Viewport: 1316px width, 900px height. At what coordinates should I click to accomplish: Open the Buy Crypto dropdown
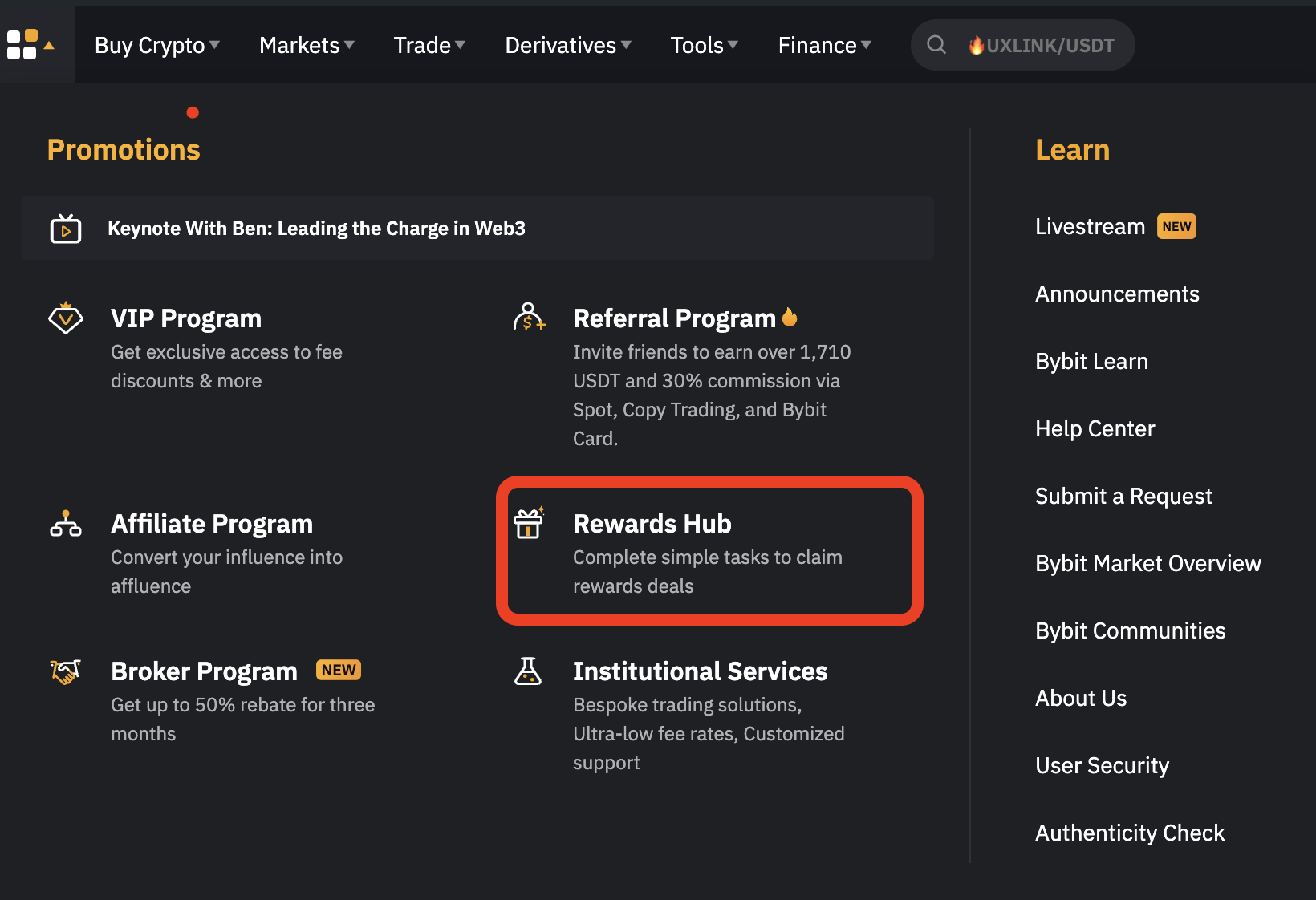pos(157,45)
